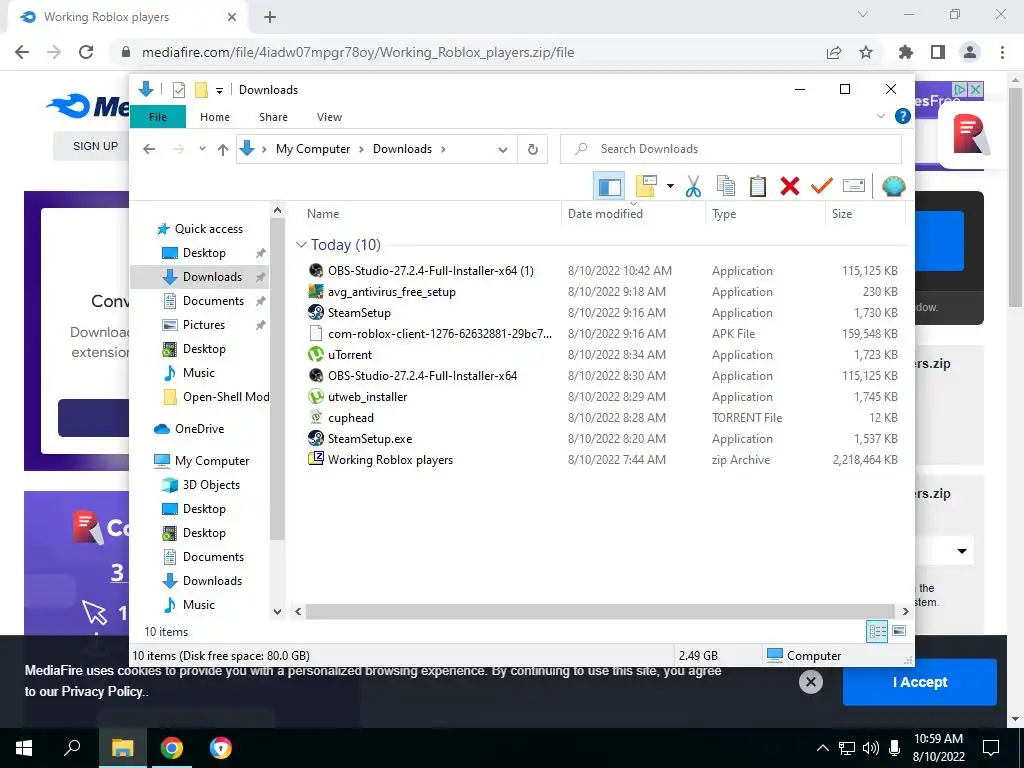This screenshot has width=1024, height=768.
Task: Switch to large icons view
Action: pos(899,631)
